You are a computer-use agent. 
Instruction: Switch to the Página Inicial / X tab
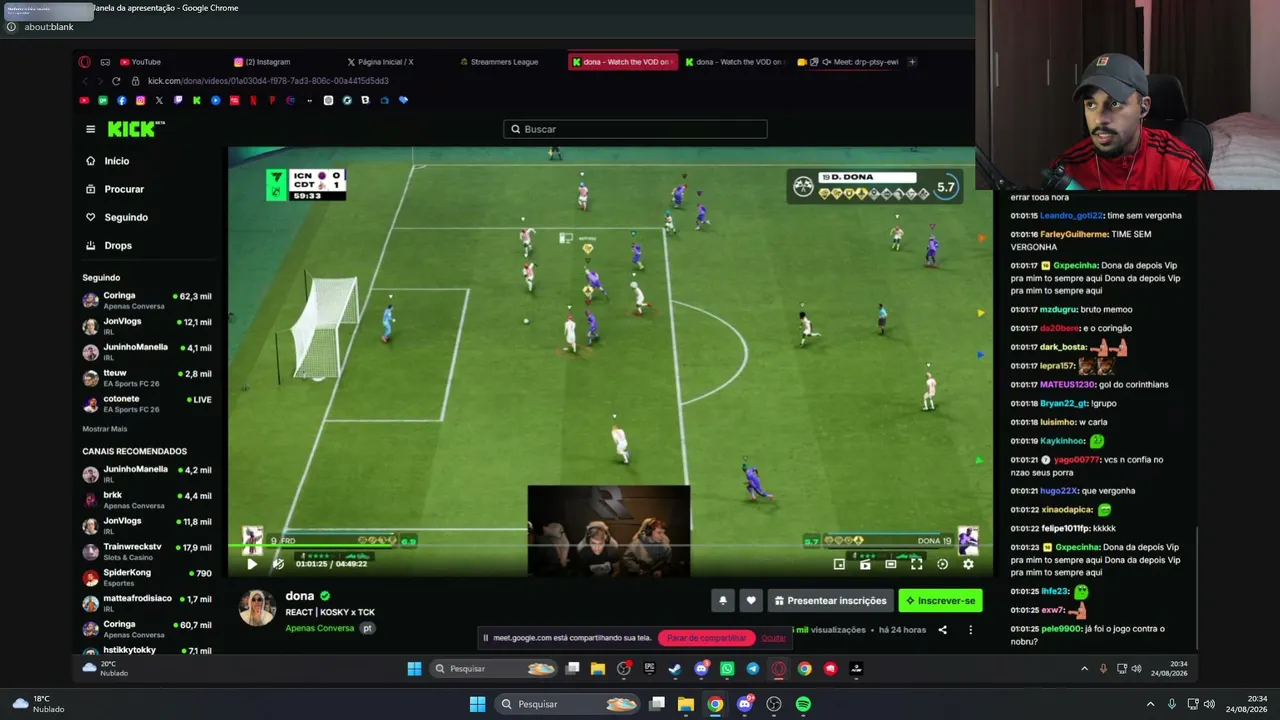point(380,62)
